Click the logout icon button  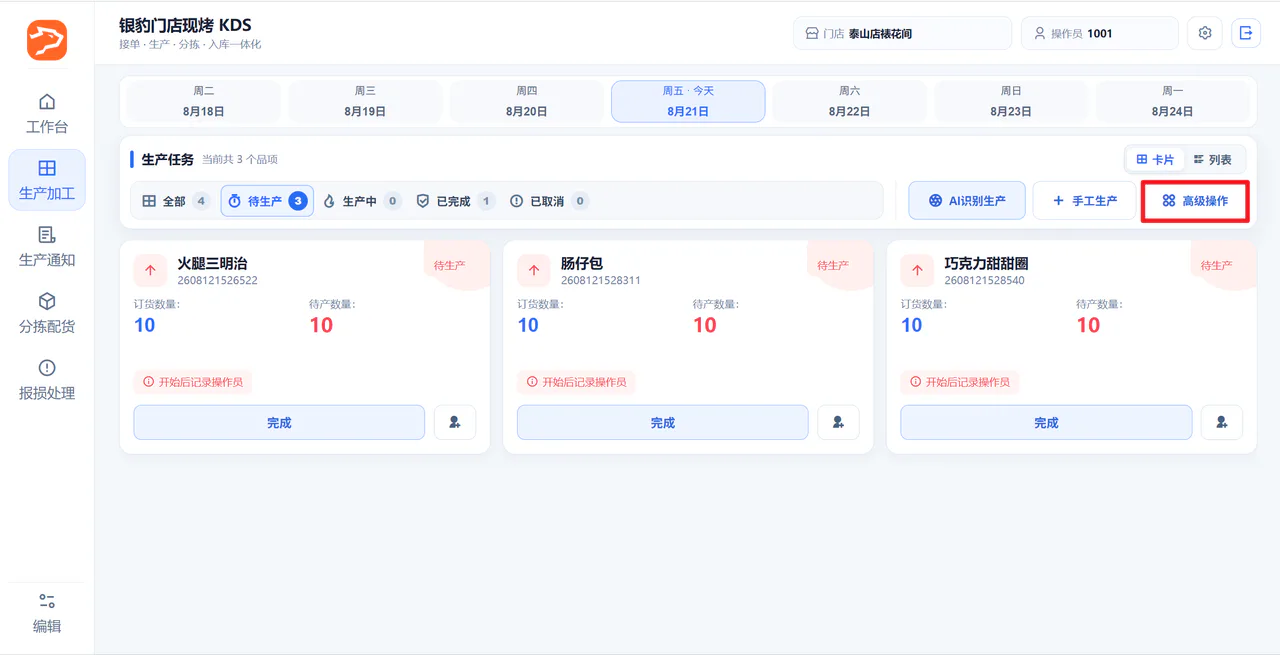point(1246,33)
